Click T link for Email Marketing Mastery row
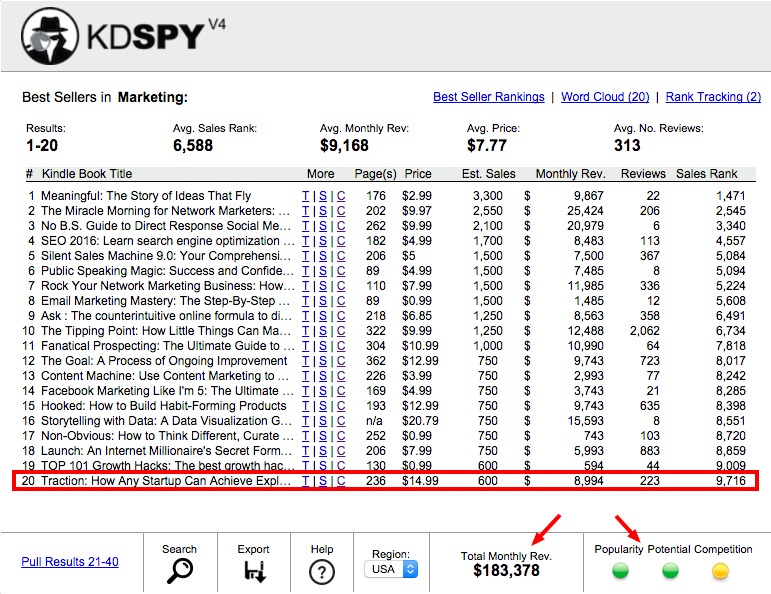Image resolution: width=771 pixels, height=594 pixels. point(305,301)
